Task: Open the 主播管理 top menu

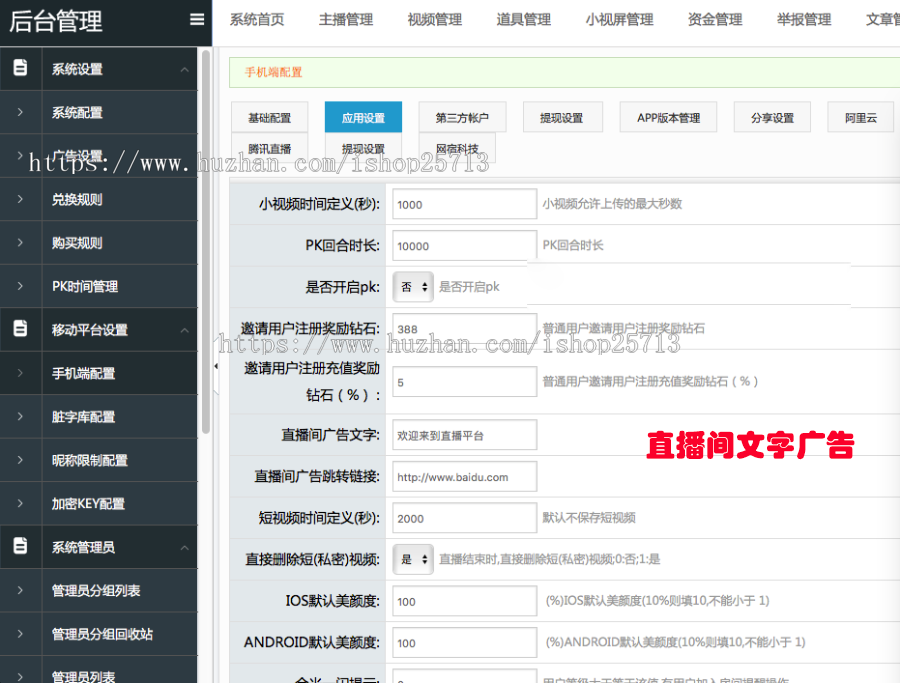Action: [346, 20]
